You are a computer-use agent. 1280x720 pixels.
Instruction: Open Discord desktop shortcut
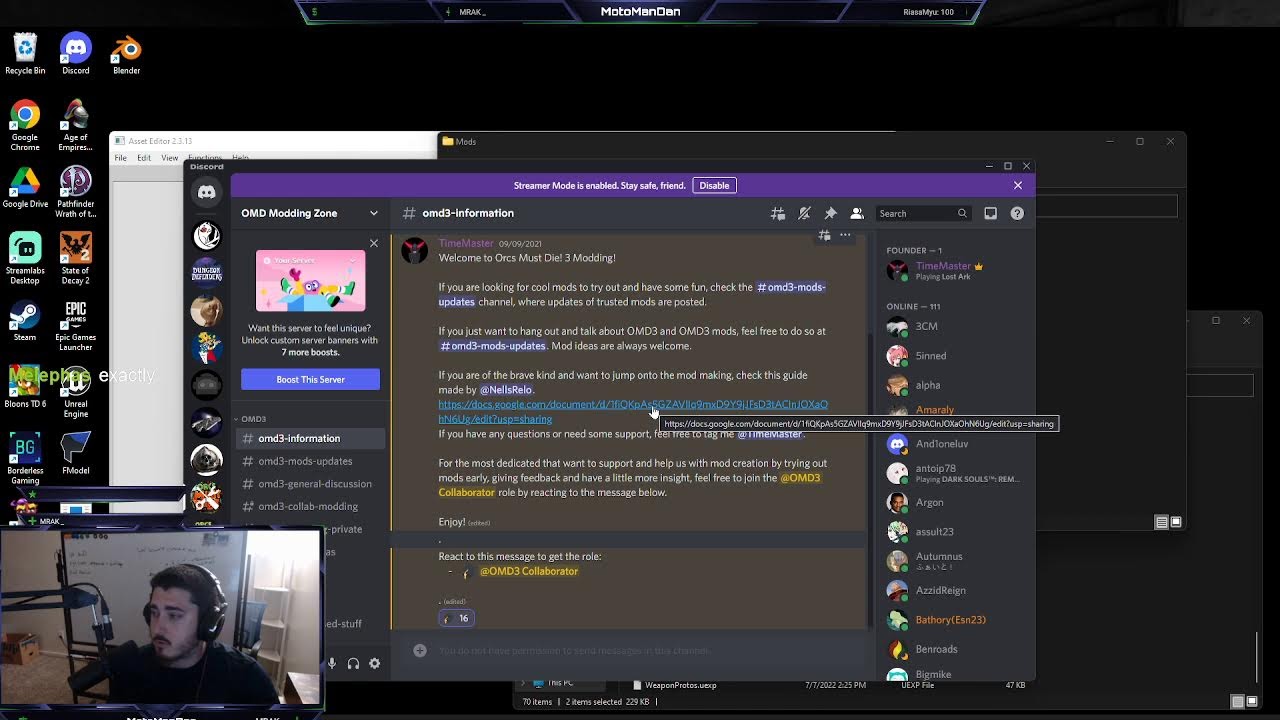[75, 55]
